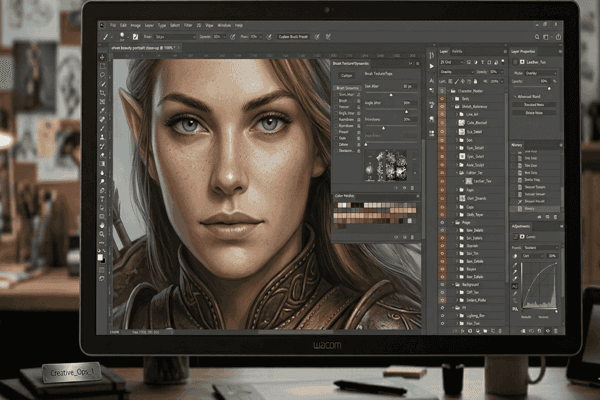Click the History panel trash icon
The height and width of the screenshot is (400, 600).
click(x=556, y=217)
